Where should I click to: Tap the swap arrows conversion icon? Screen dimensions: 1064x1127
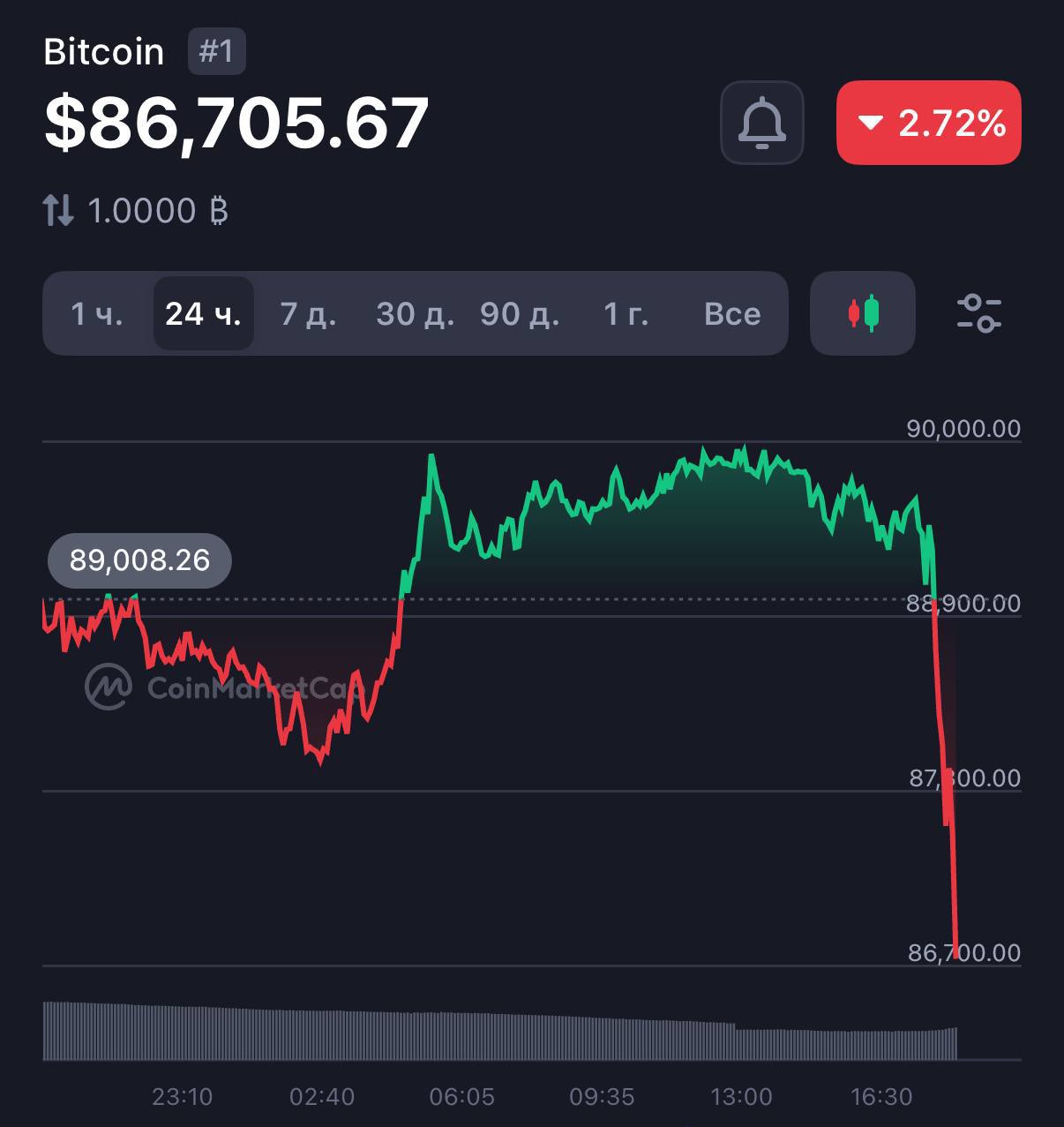click(58, 210)
